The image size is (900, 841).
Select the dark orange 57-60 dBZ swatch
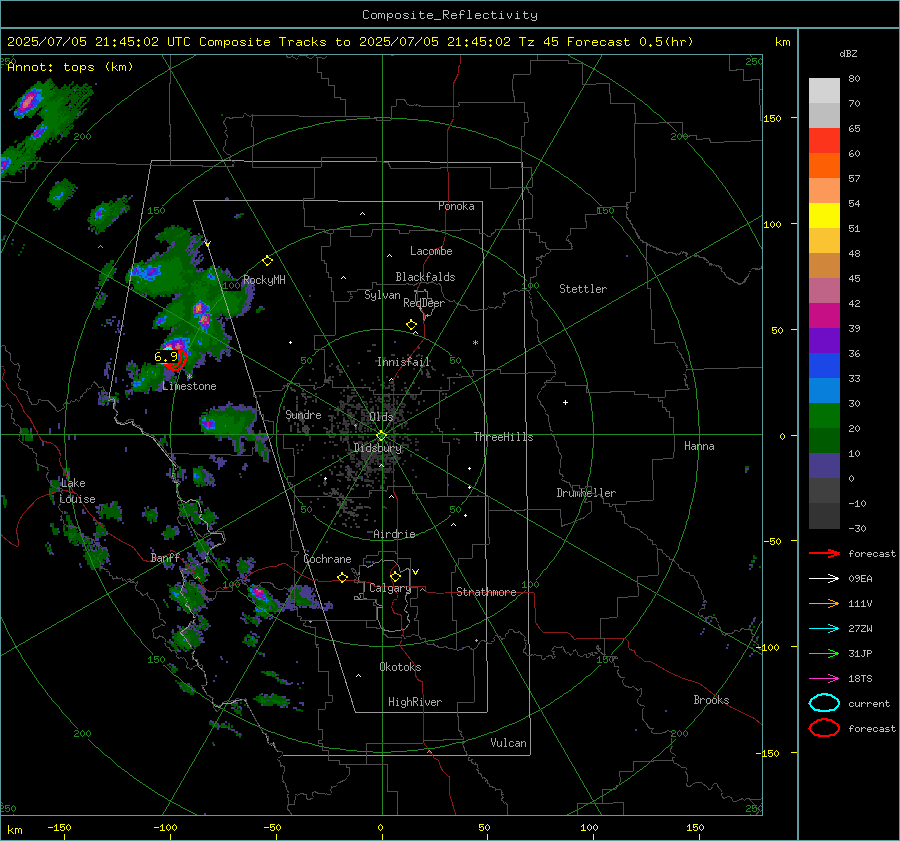(824, 165)
